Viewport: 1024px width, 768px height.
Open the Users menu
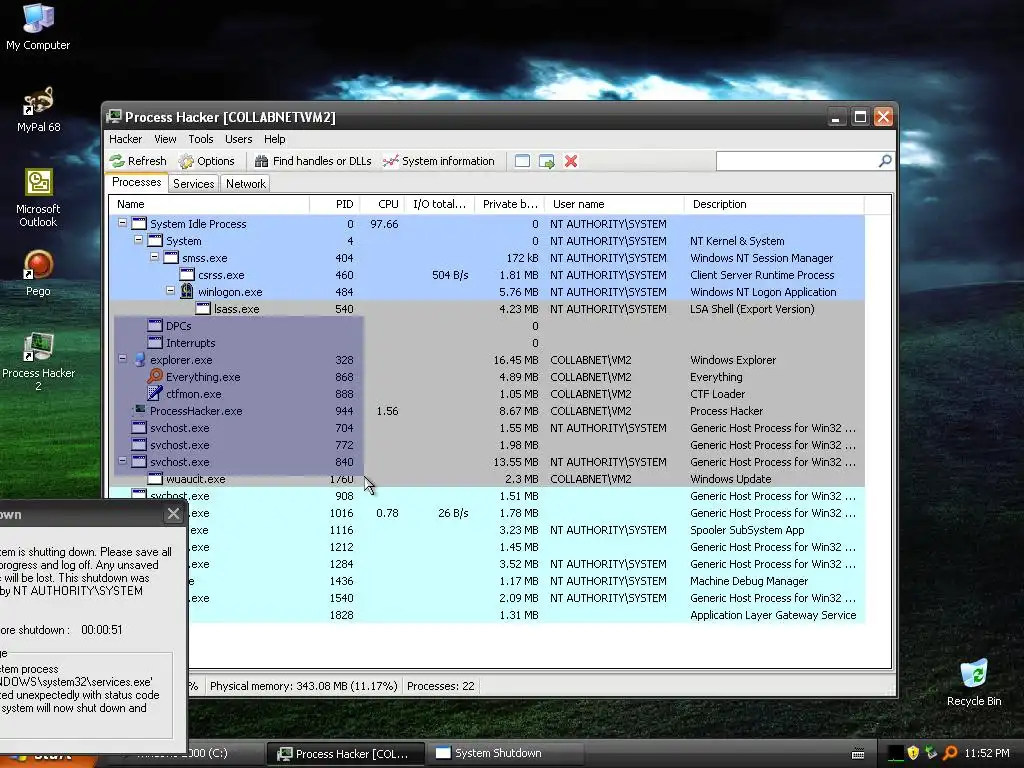click(238, 139)
